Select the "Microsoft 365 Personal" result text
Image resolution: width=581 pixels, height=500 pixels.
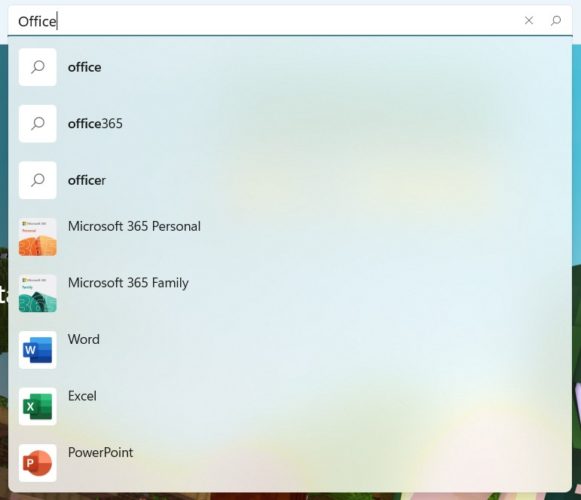135,226
